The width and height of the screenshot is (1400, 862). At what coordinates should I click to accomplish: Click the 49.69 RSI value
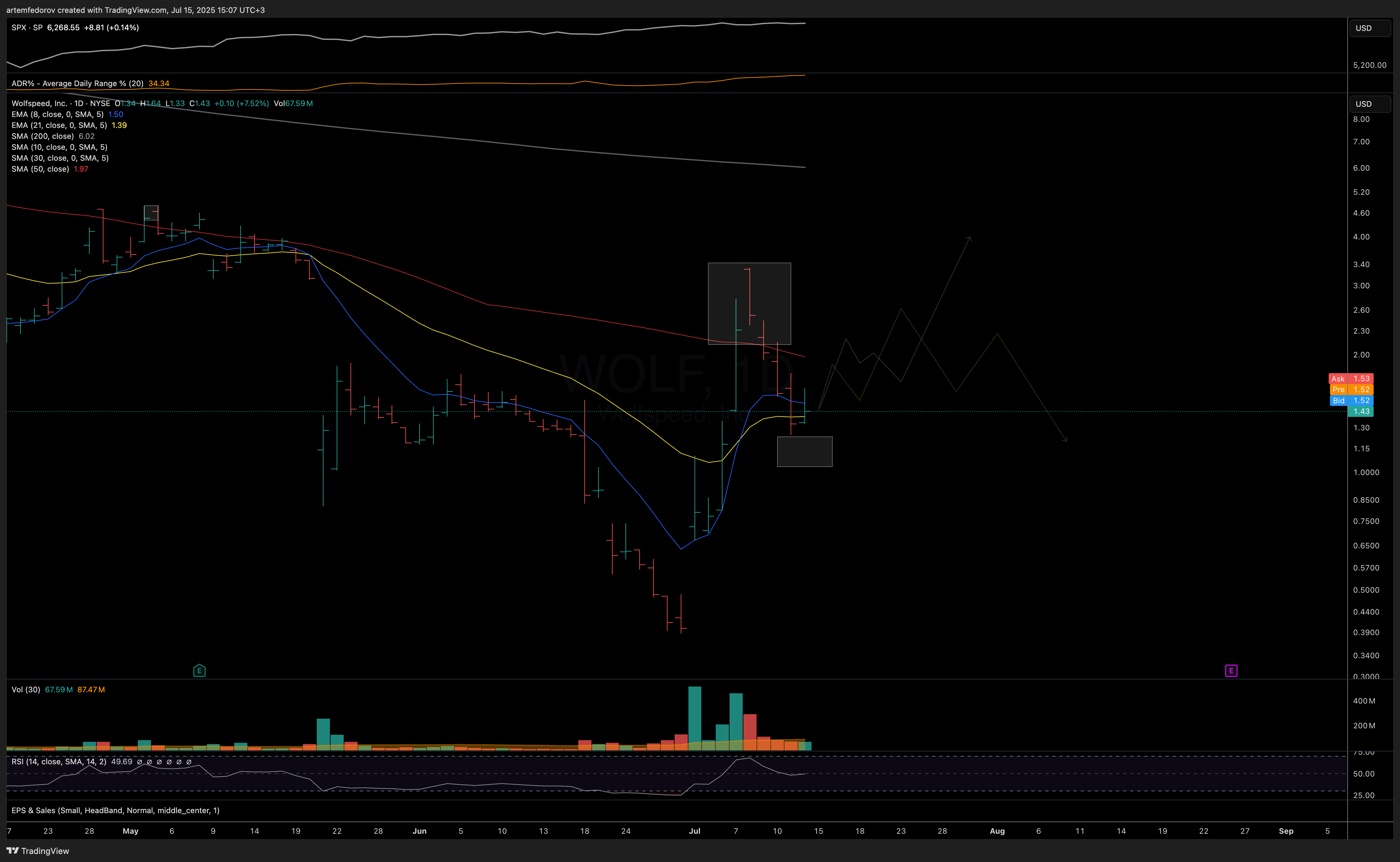pos(121,762)
